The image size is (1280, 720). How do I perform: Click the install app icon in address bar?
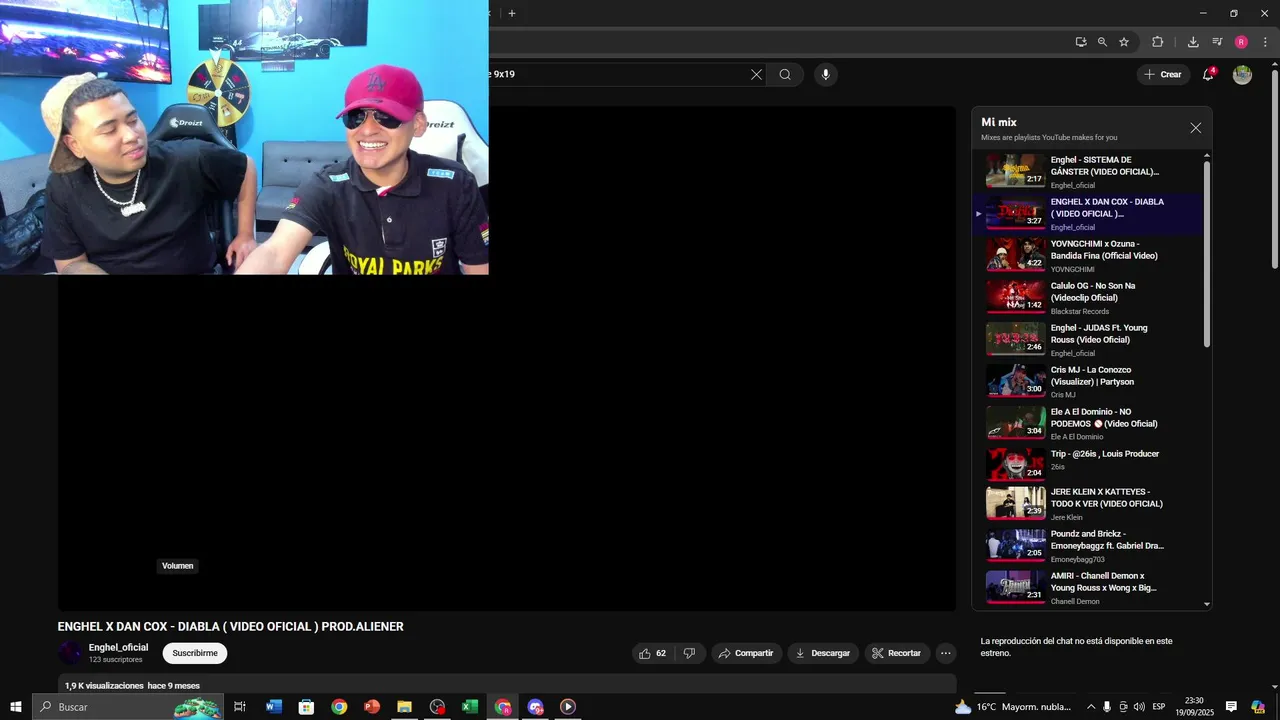click(1081, 42)
